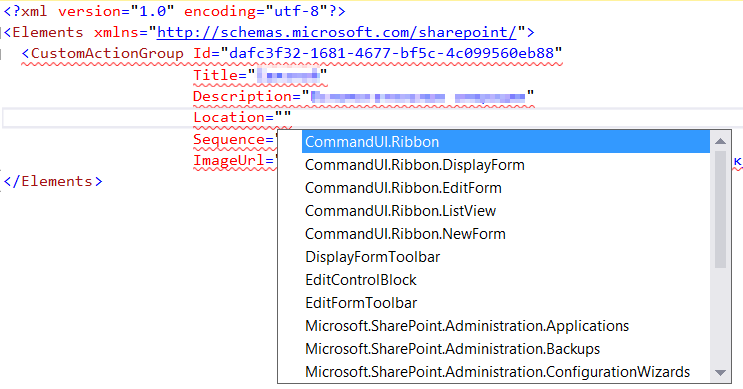
Task: Click the autocomplete scrollbar thumb
Action: 720,209
